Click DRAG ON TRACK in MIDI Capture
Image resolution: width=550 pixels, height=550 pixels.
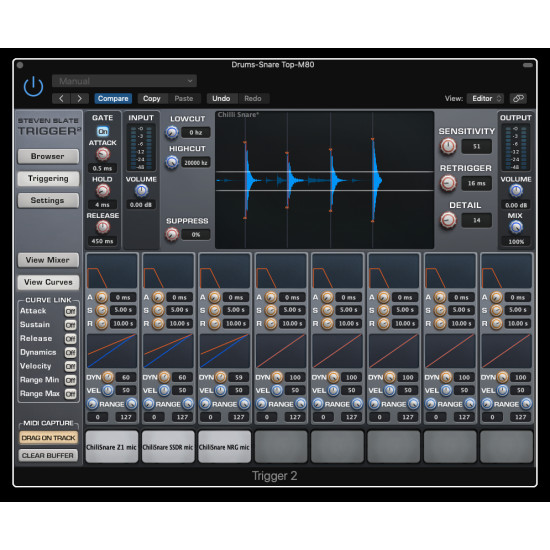(48, 438)
